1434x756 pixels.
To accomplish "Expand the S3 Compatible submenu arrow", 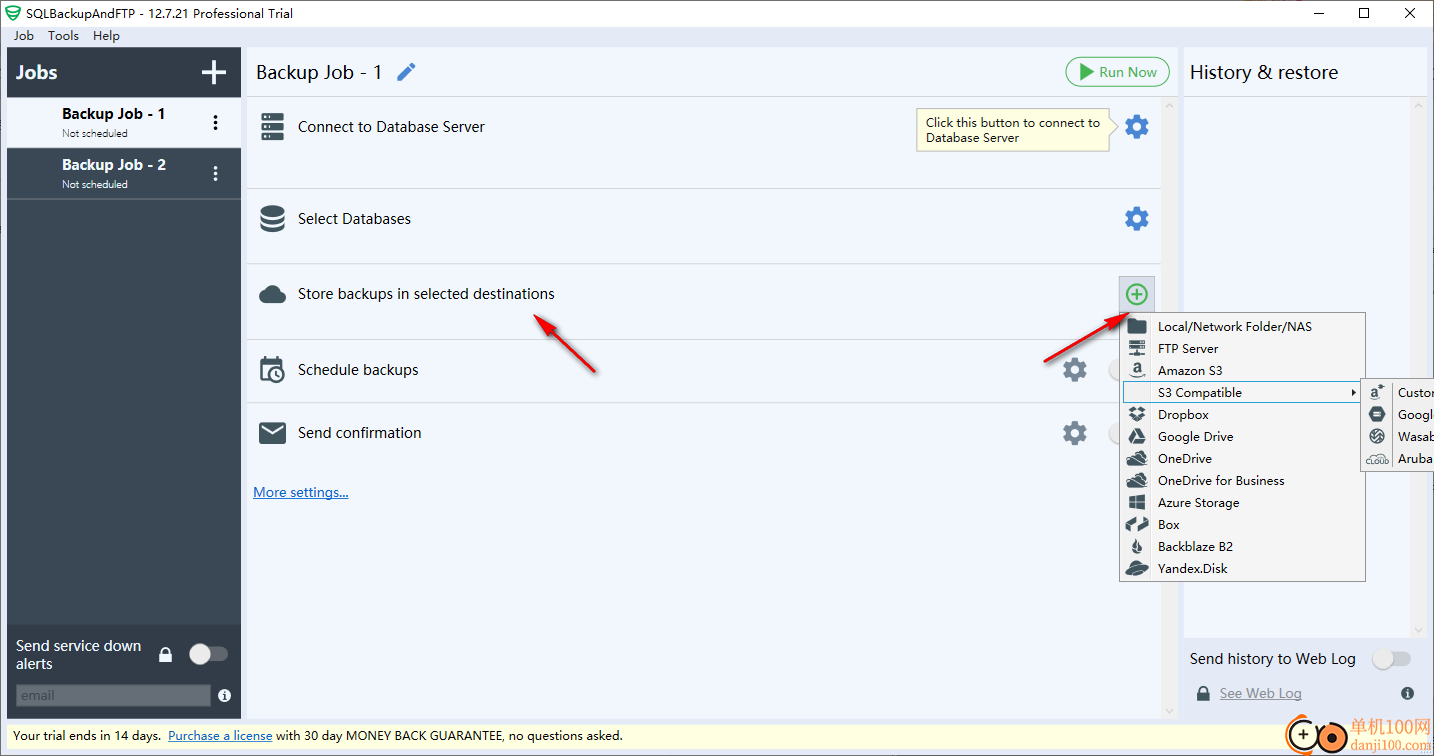I will 1354,393.
